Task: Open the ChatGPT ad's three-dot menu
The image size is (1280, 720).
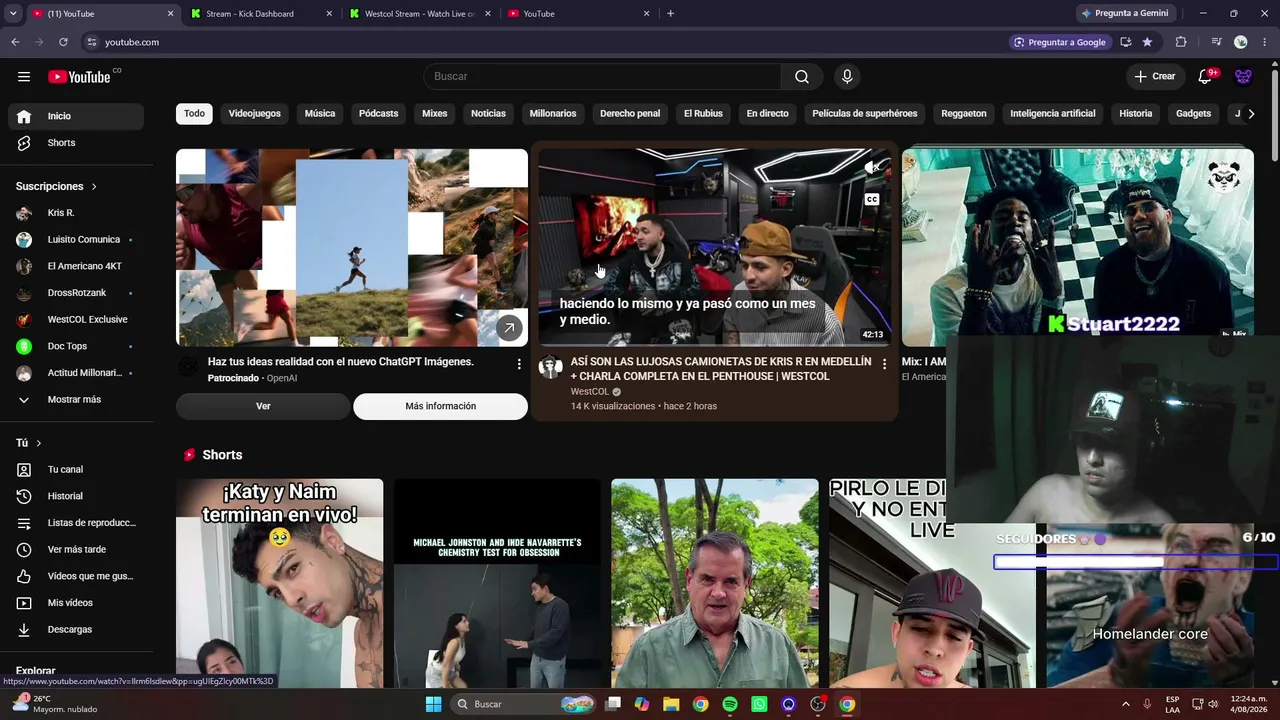Action: pos(519,364)
